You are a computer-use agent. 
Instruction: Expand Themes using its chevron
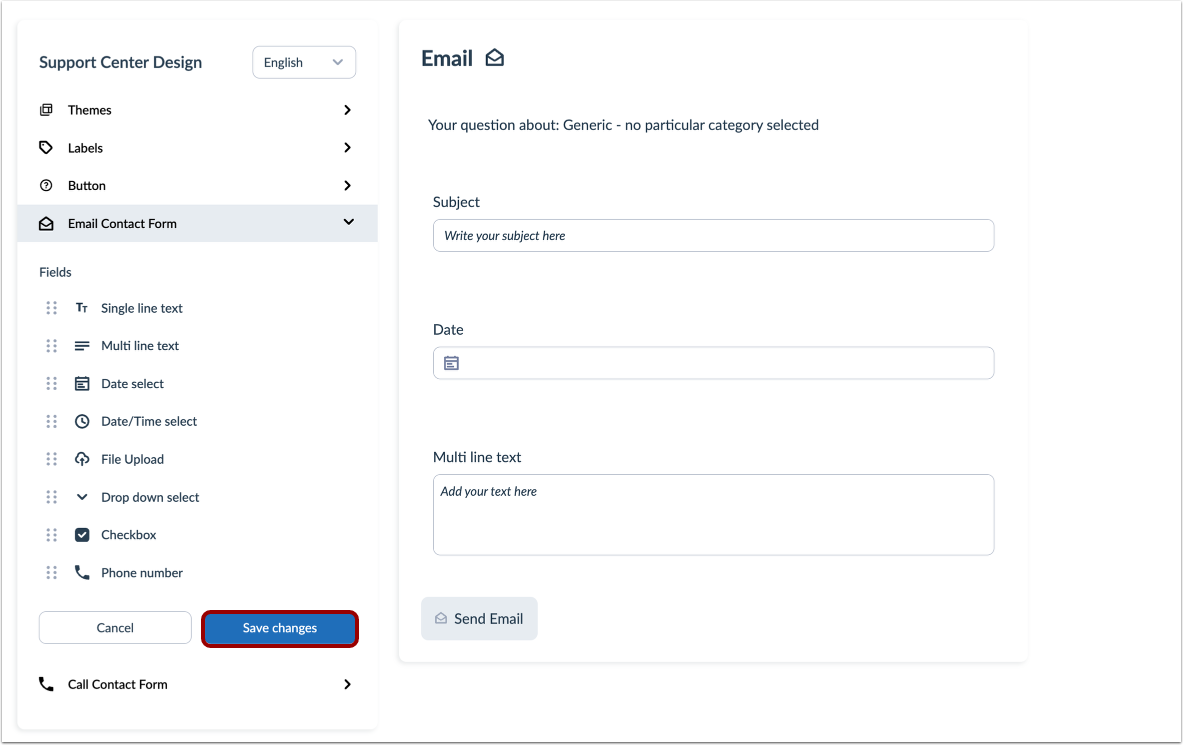[x=347, y=109]
